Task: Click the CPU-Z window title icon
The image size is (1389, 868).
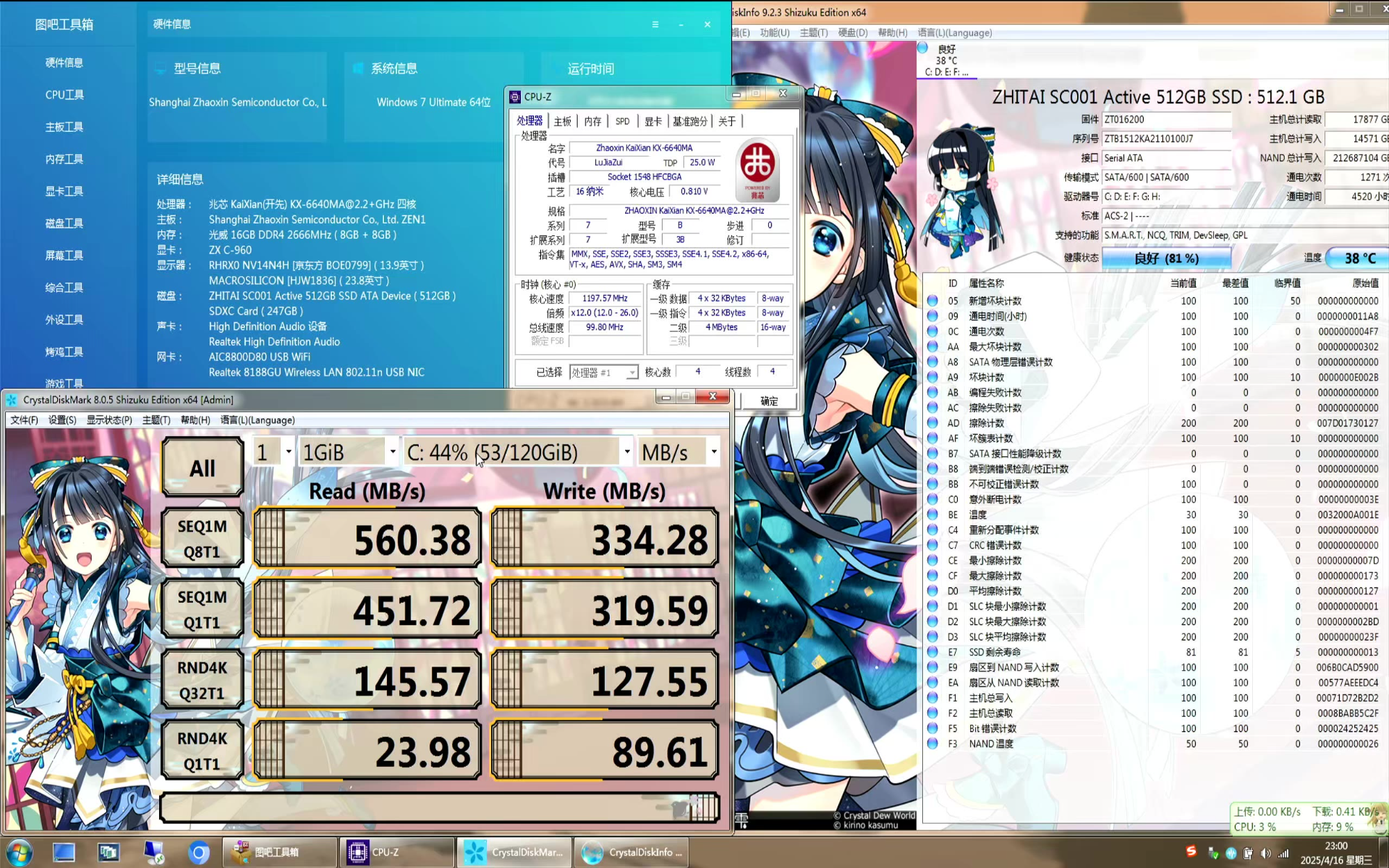Action: point(515,97)
